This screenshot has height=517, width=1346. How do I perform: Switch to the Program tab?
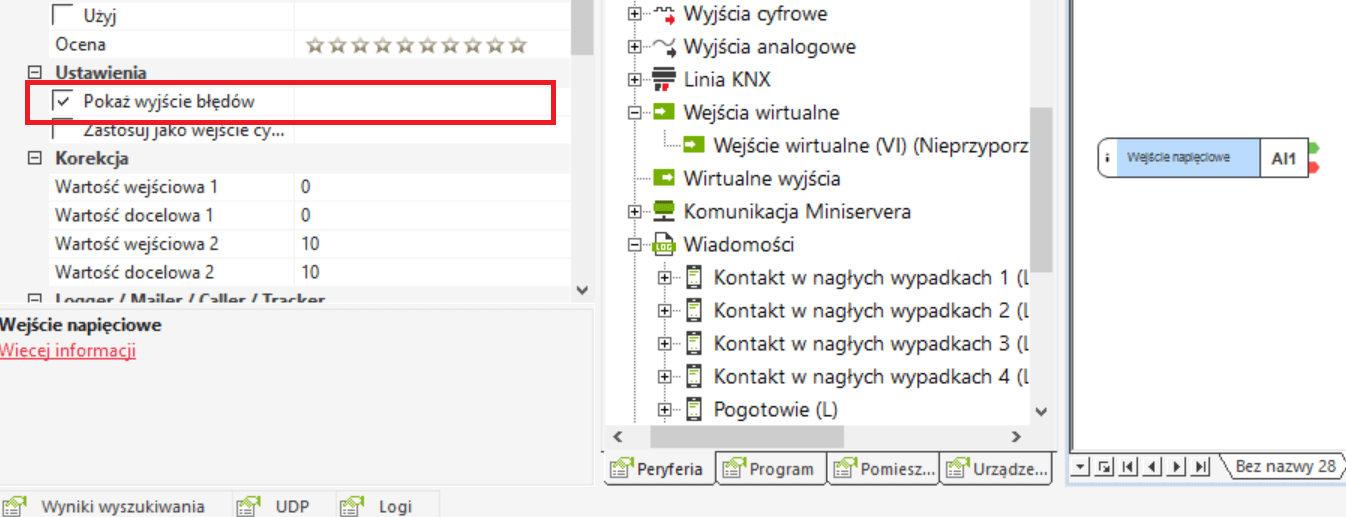point(771,469)
